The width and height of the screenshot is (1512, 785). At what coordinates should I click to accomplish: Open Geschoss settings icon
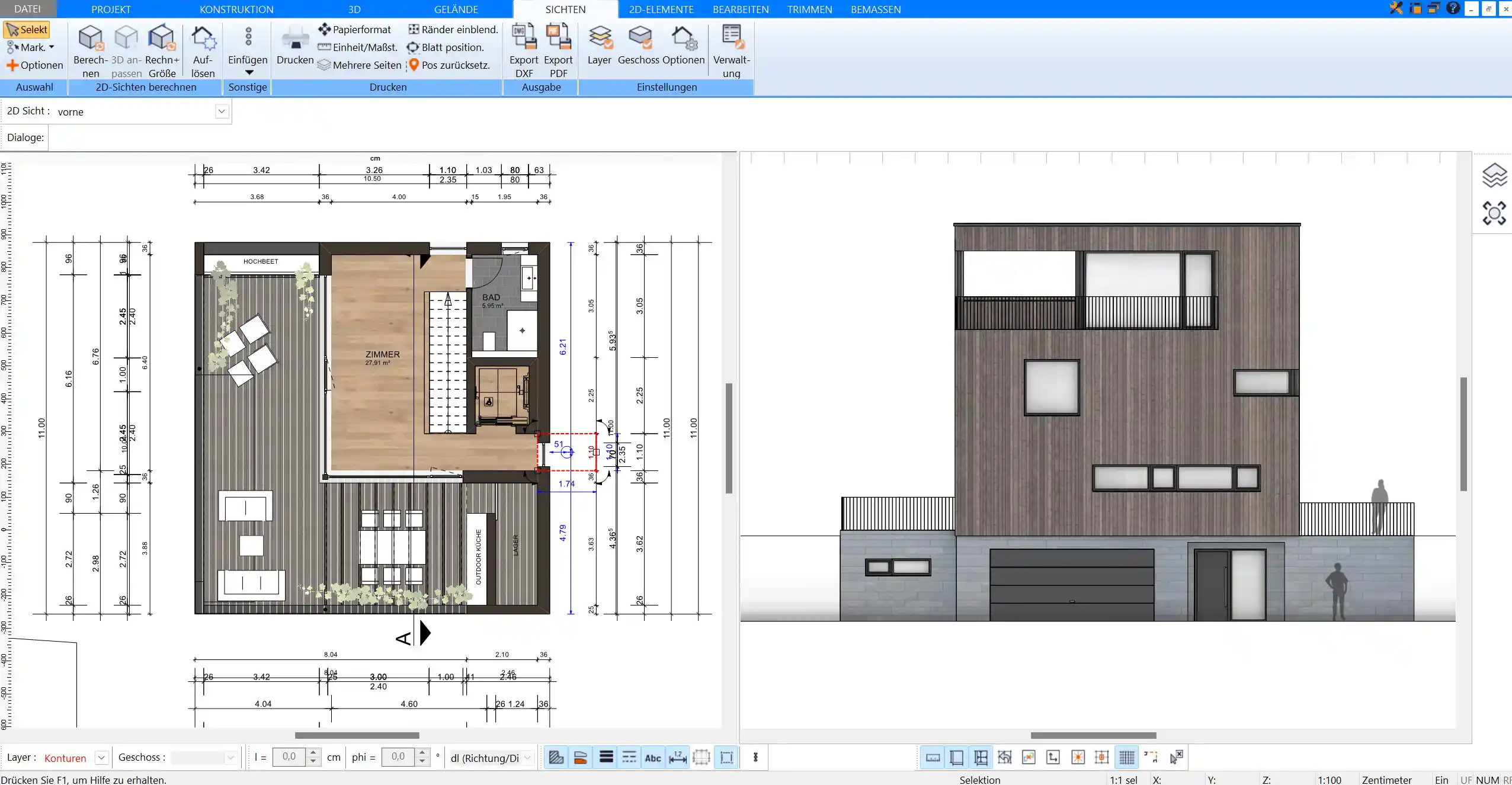tap(639, 37)
